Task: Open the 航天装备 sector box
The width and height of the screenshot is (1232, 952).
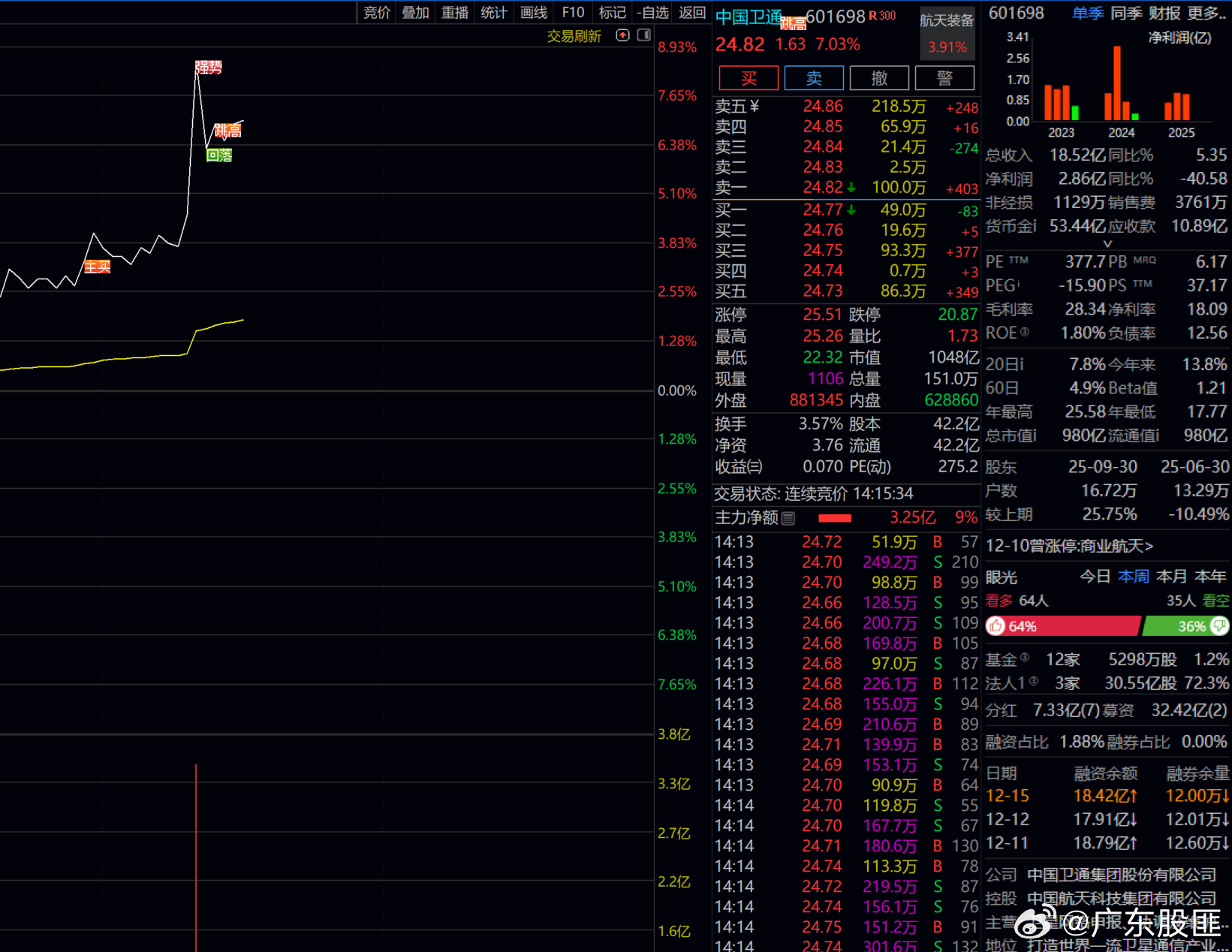Action: click(x=947, y=33)
